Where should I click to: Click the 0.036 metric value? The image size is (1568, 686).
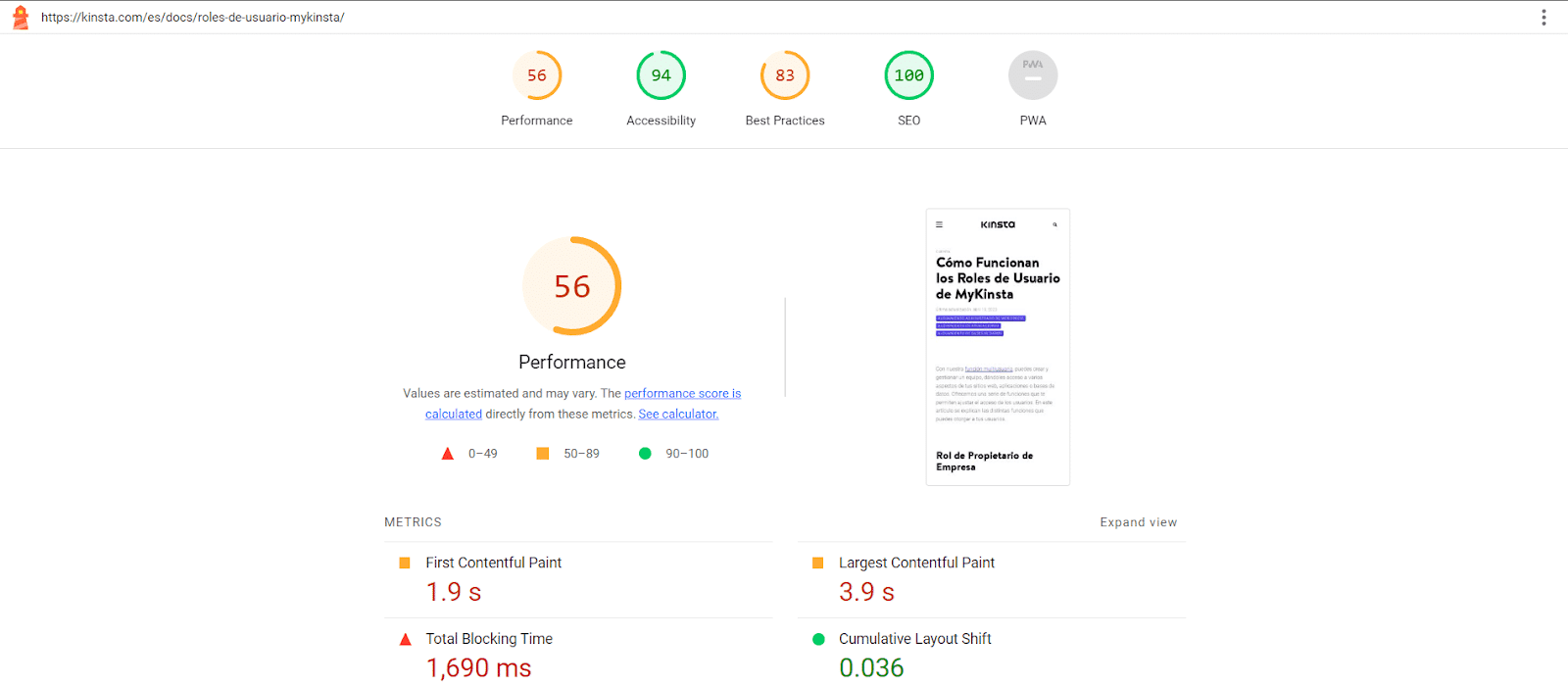(871, 668)
